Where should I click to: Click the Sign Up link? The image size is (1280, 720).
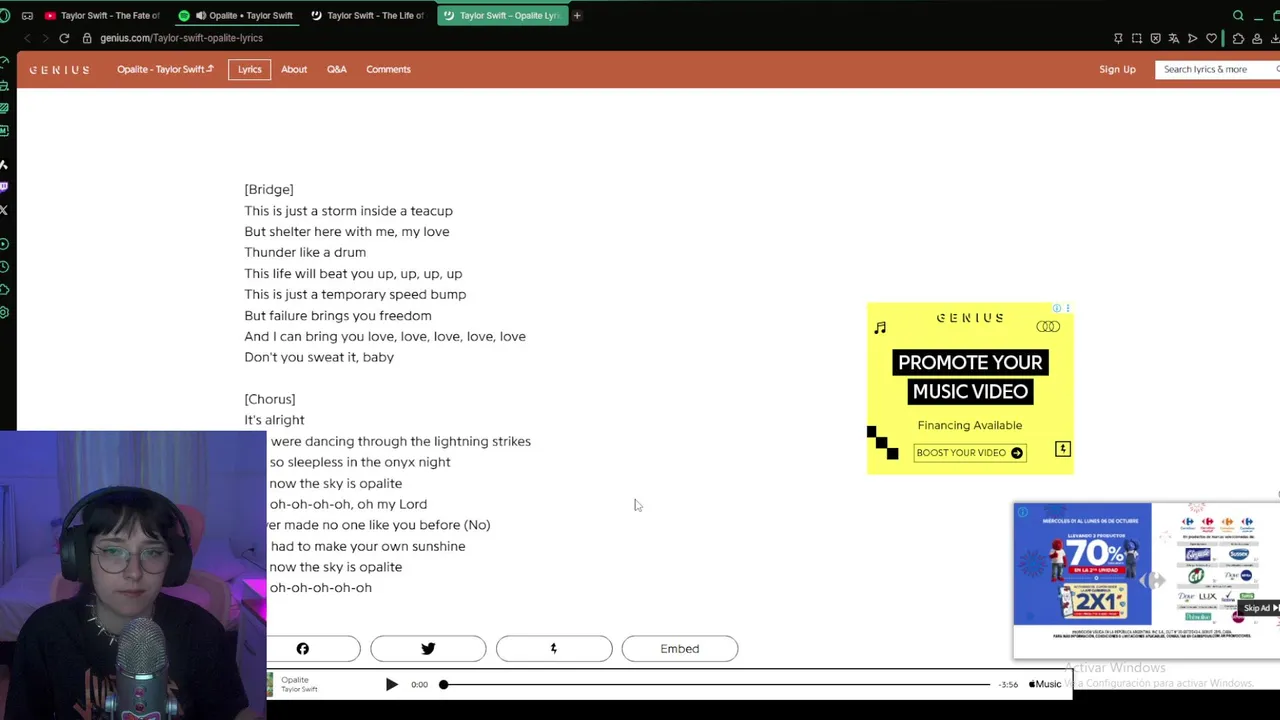coord(1117,69)
